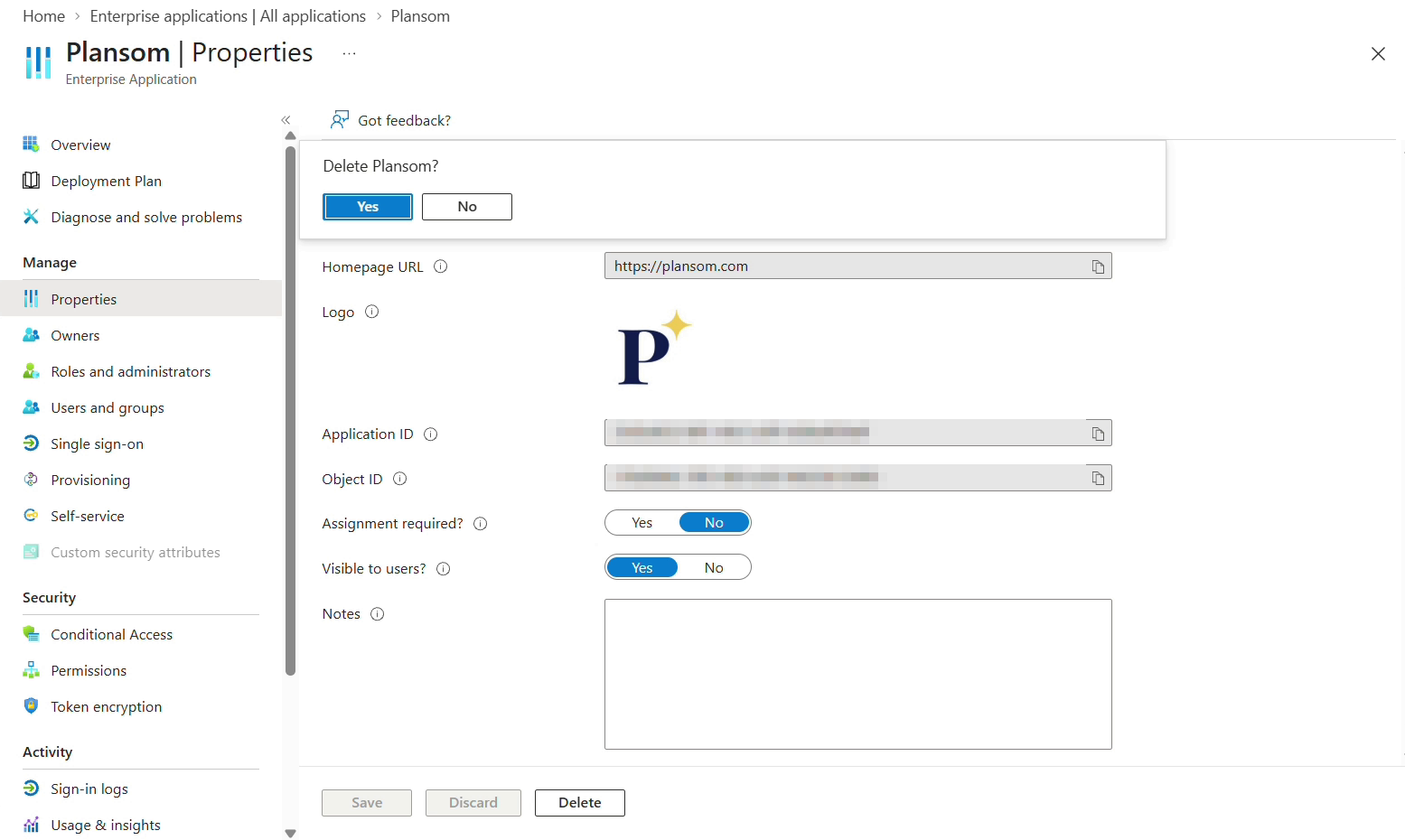Open the Got feedback? link
The width and height of the screenshot is (1405, 840).
[390, 120]
